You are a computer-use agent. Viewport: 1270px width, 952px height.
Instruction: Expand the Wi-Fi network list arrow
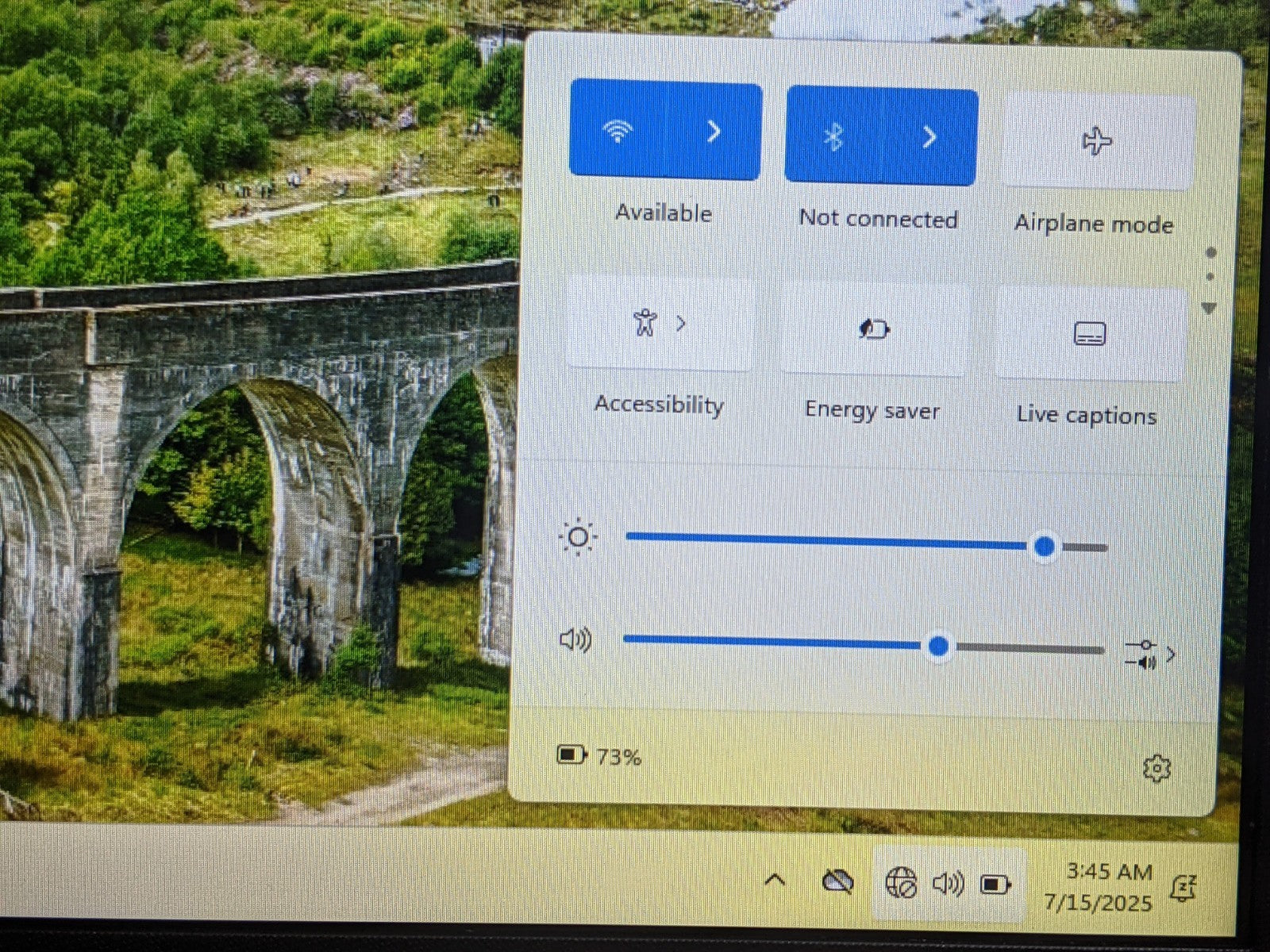click(x=714, y=132)
